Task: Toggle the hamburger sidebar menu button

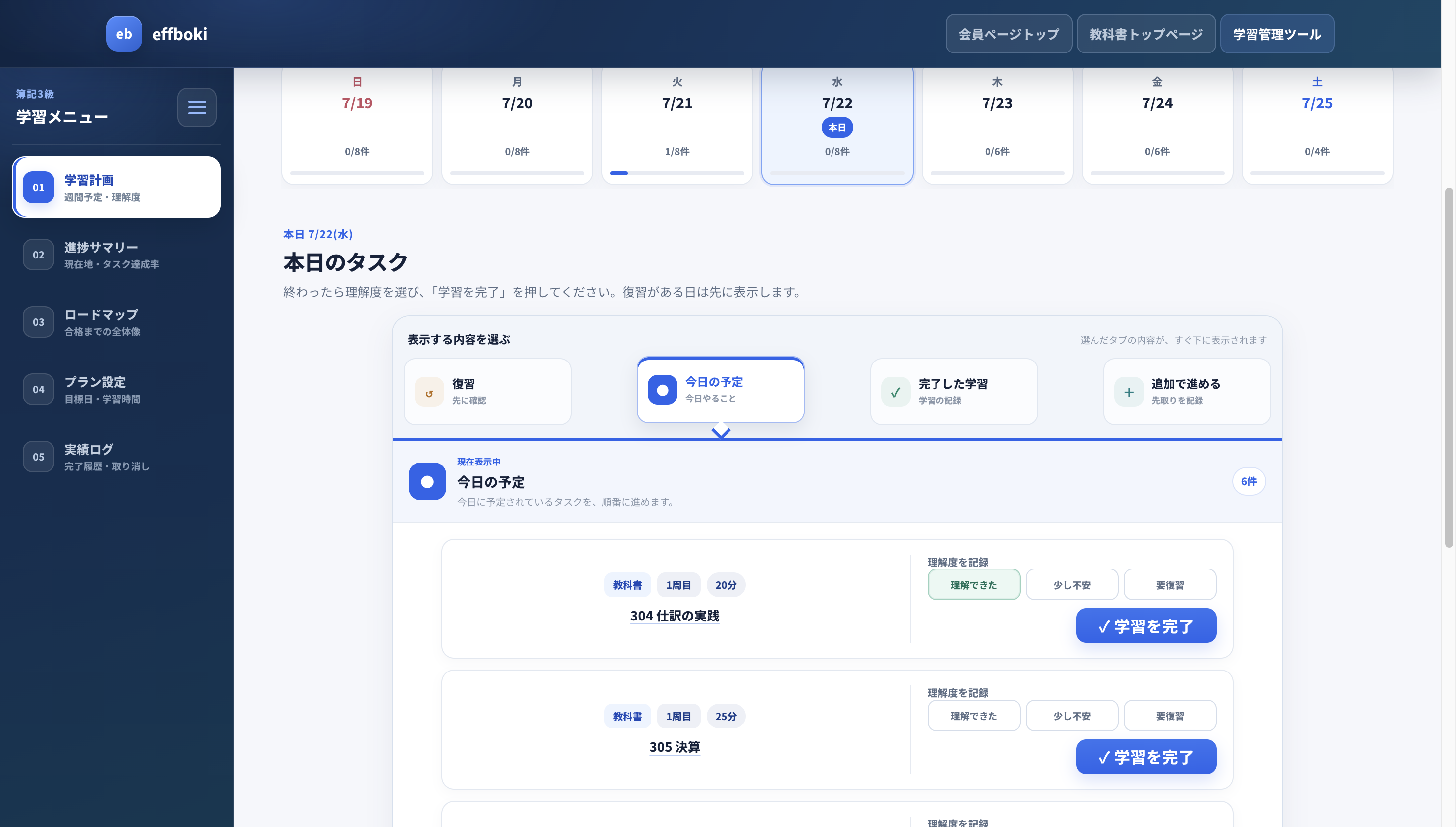Action: point(197,107)
